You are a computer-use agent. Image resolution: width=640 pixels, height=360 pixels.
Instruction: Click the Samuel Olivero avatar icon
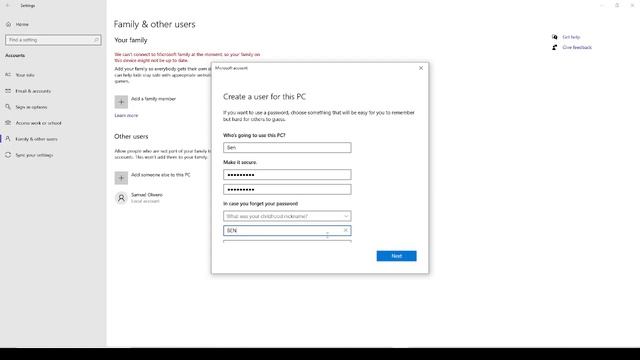121,198
